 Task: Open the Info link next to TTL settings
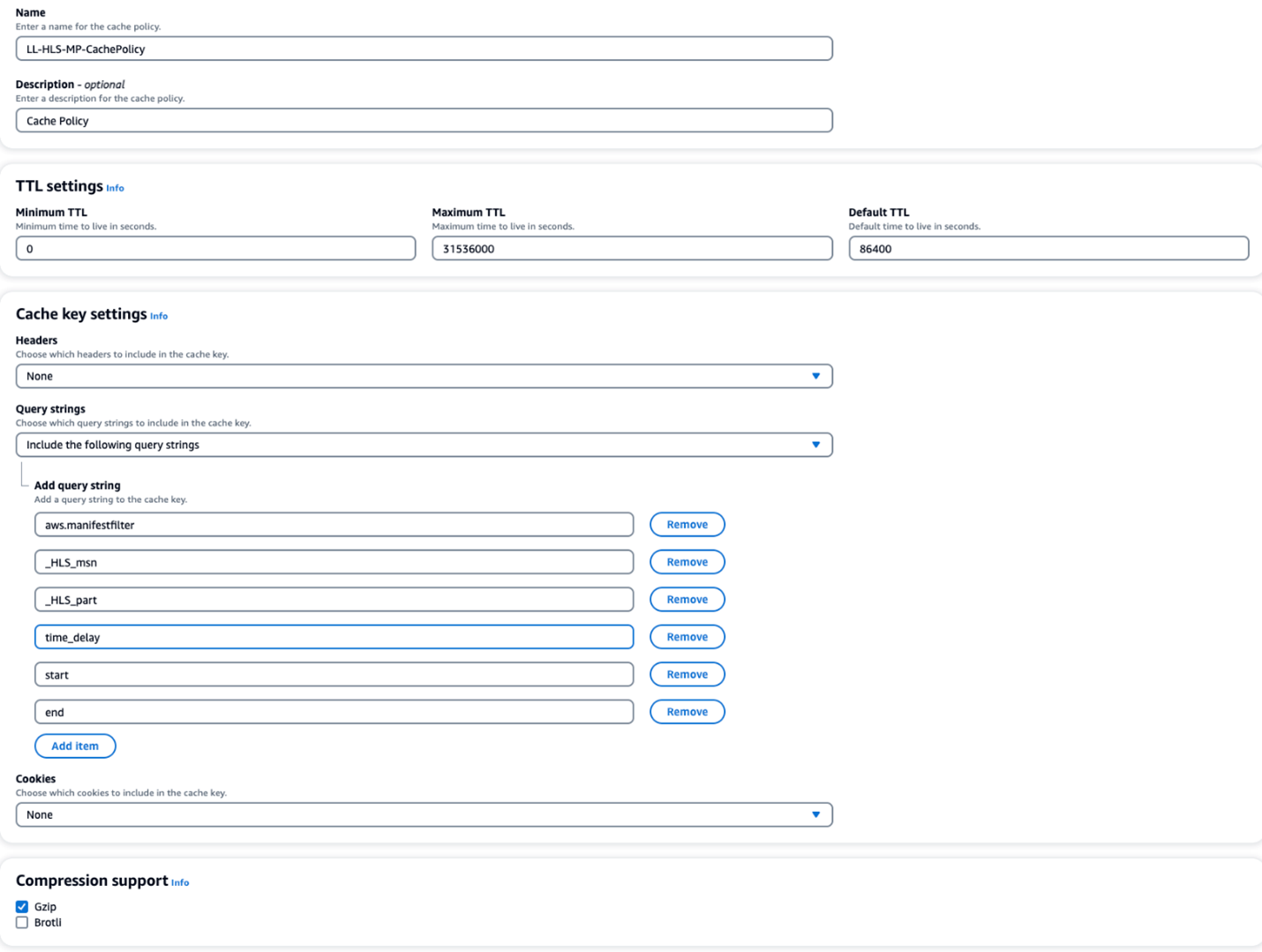pos(115,188)
